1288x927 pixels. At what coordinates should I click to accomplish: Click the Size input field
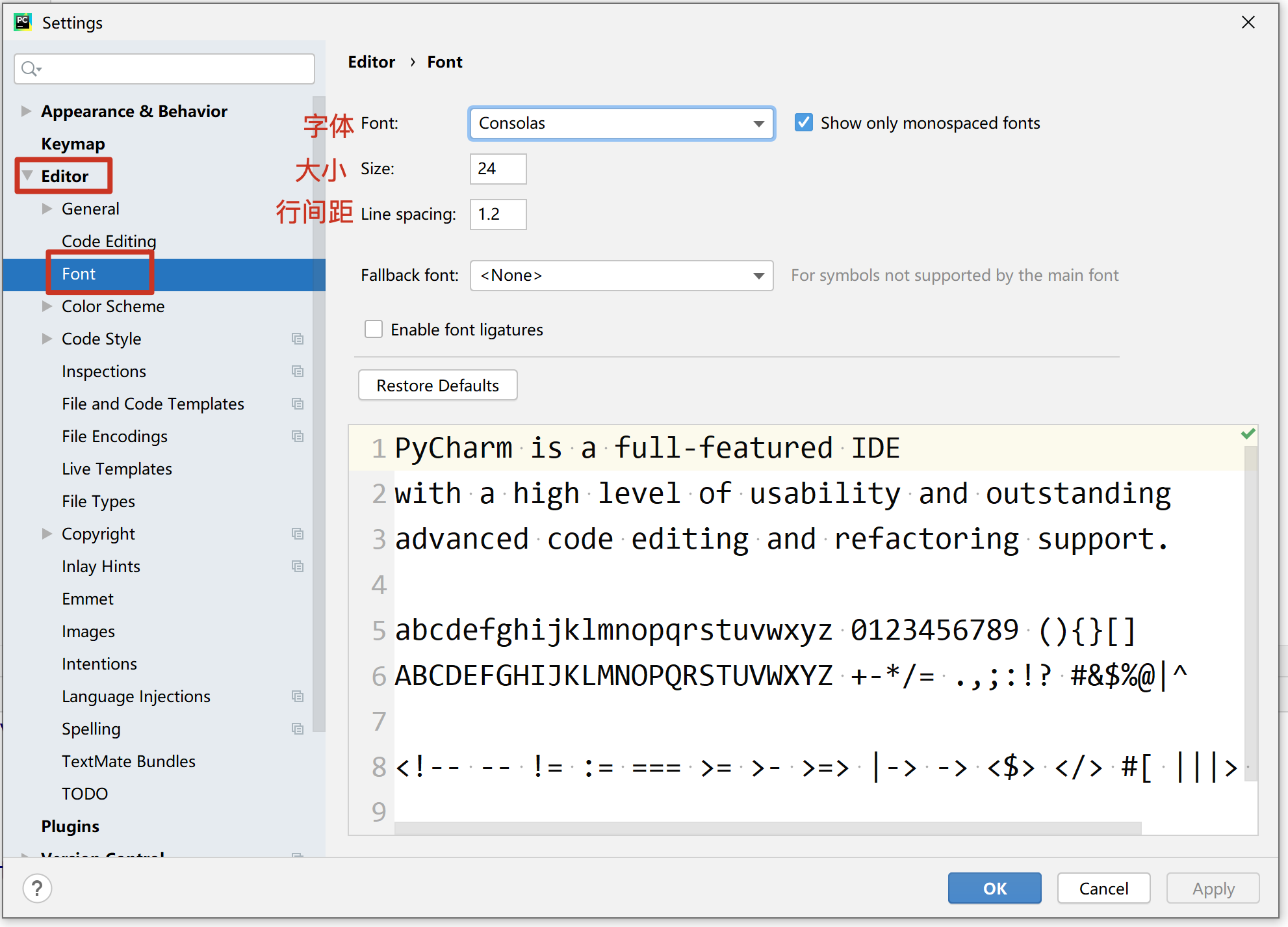(x=498, y=169)
